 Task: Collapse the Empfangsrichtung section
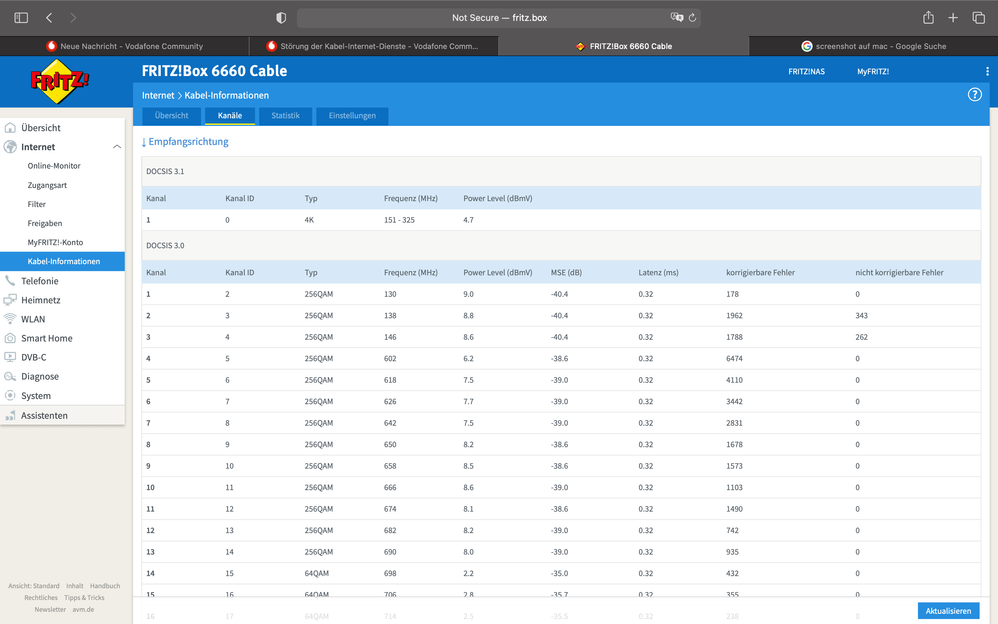pyautogui.click(x=185, y=141)
